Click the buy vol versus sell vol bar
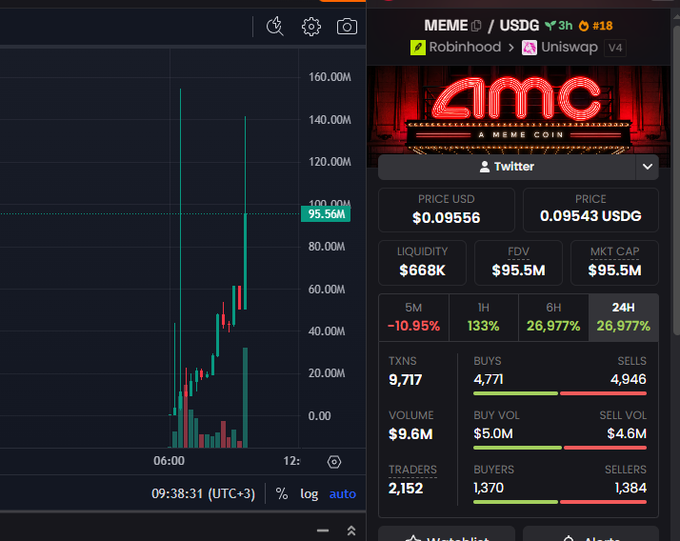Viewport: 680px width, 541px height. click(x=560, y=448)
